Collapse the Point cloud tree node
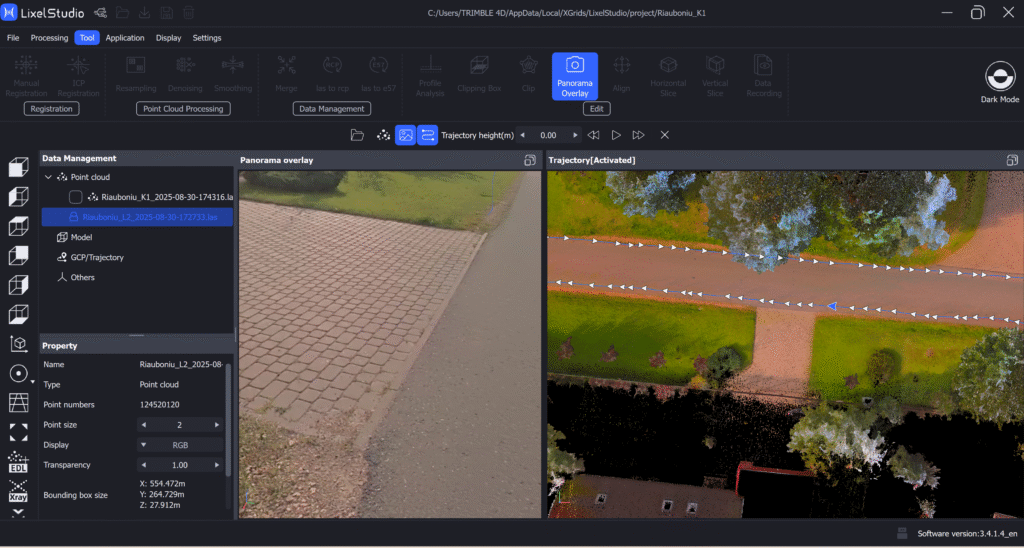Viewport: 1024px width, 548px height. pyautogui.click(x=47, y=177)
